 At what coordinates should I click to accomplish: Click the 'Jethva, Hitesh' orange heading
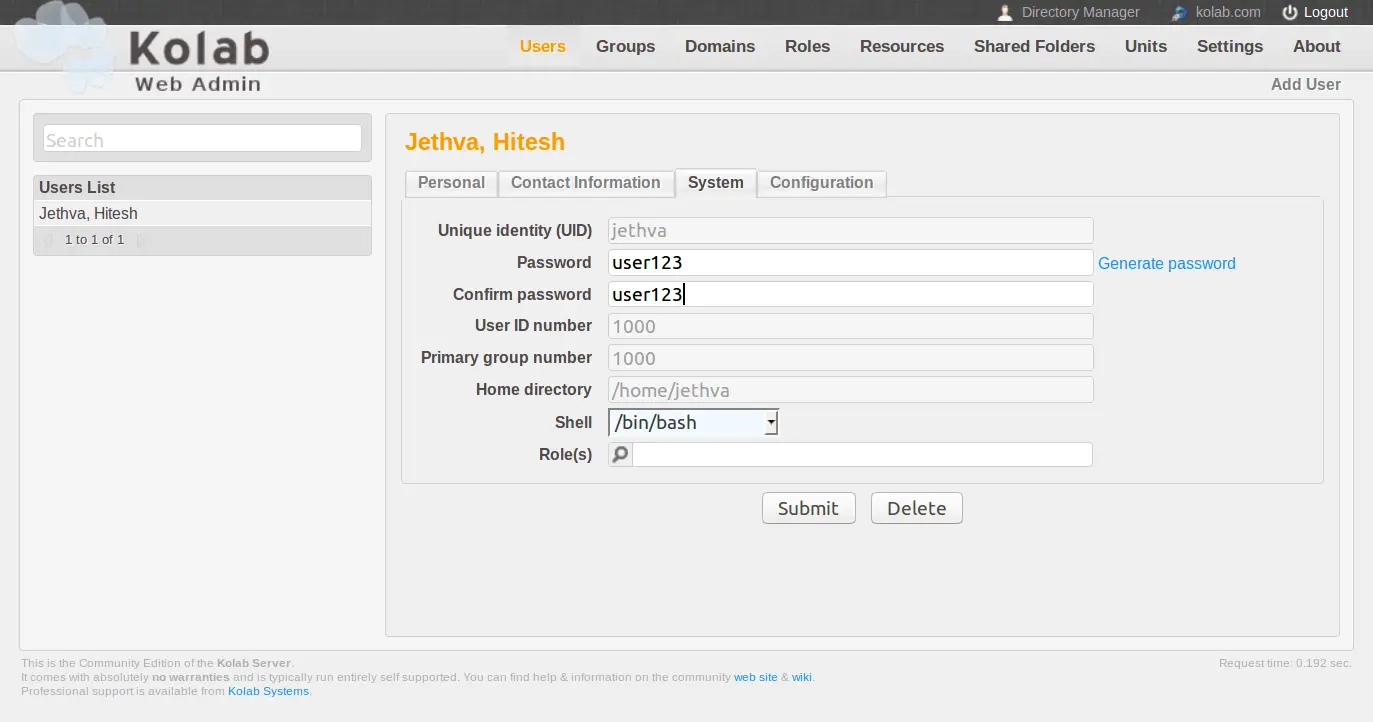coord(485,142)
